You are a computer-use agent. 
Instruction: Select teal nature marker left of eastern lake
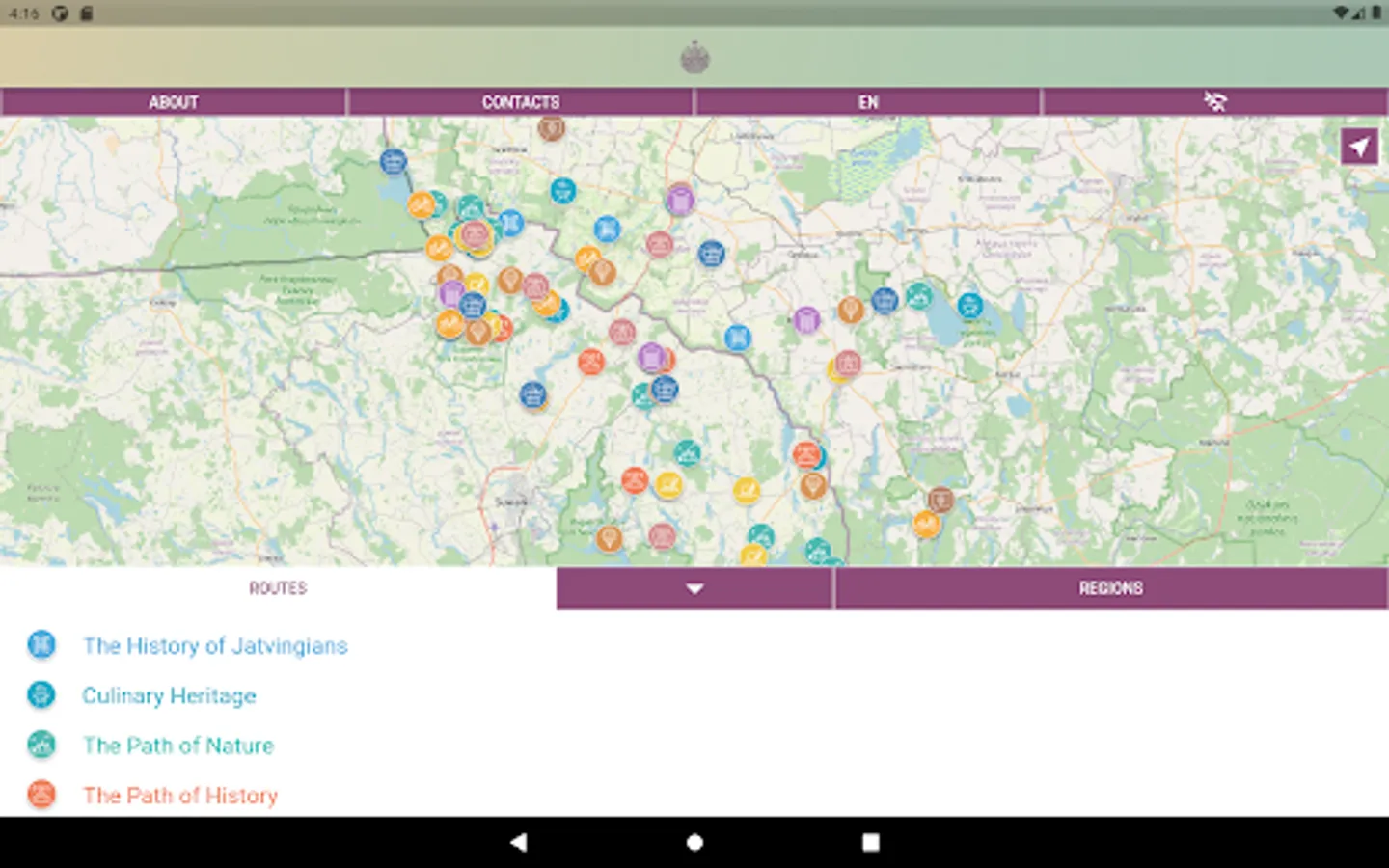pos(918,295)
